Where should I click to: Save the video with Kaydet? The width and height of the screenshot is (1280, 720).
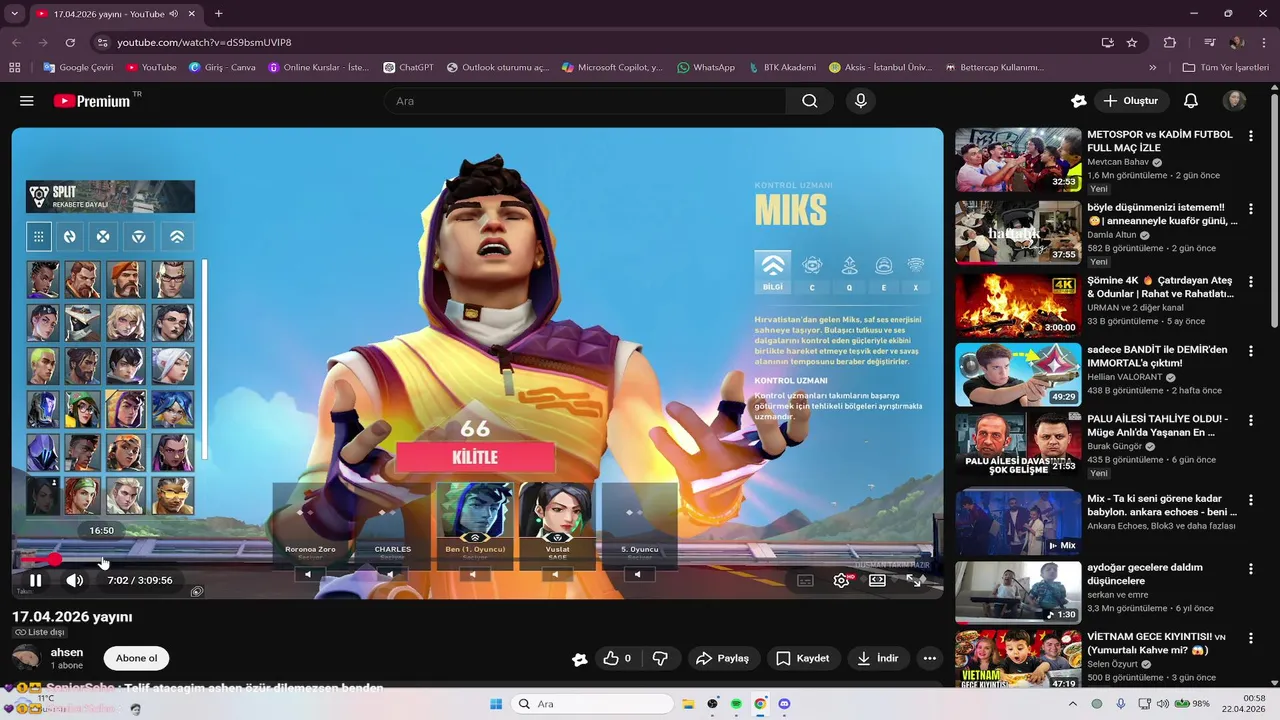[803, 658]
